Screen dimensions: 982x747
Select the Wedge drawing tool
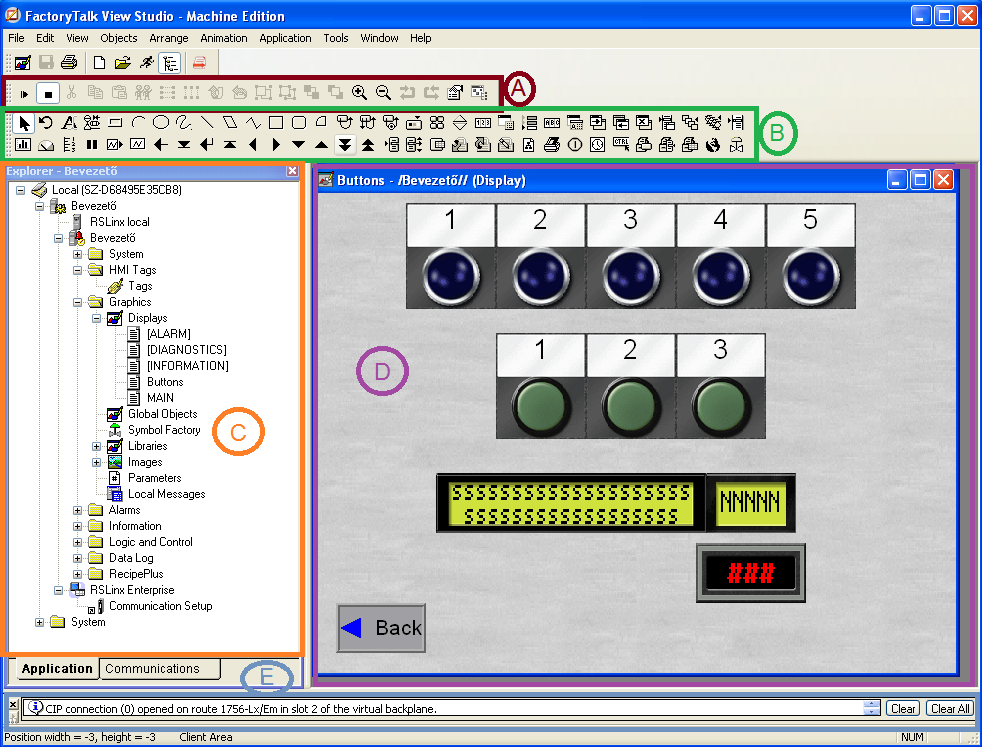(x=321, y=122)
